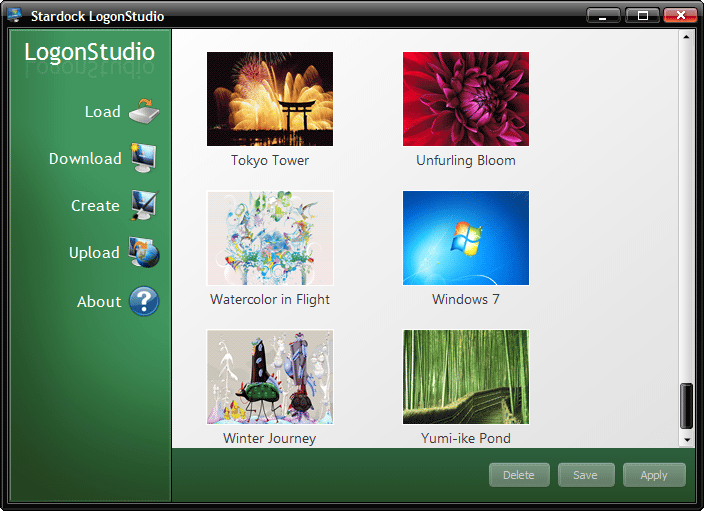Click the scrollbar down arrow
The image size is (704, 511).
click(x=686, y=440)
